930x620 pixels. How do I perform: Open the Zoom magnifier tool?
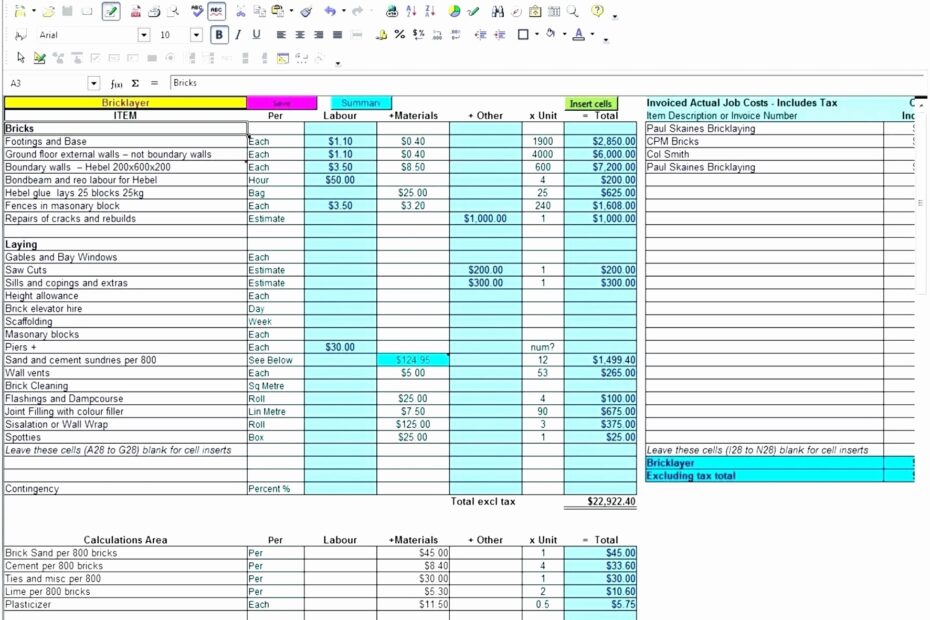[x=572, y=11]
